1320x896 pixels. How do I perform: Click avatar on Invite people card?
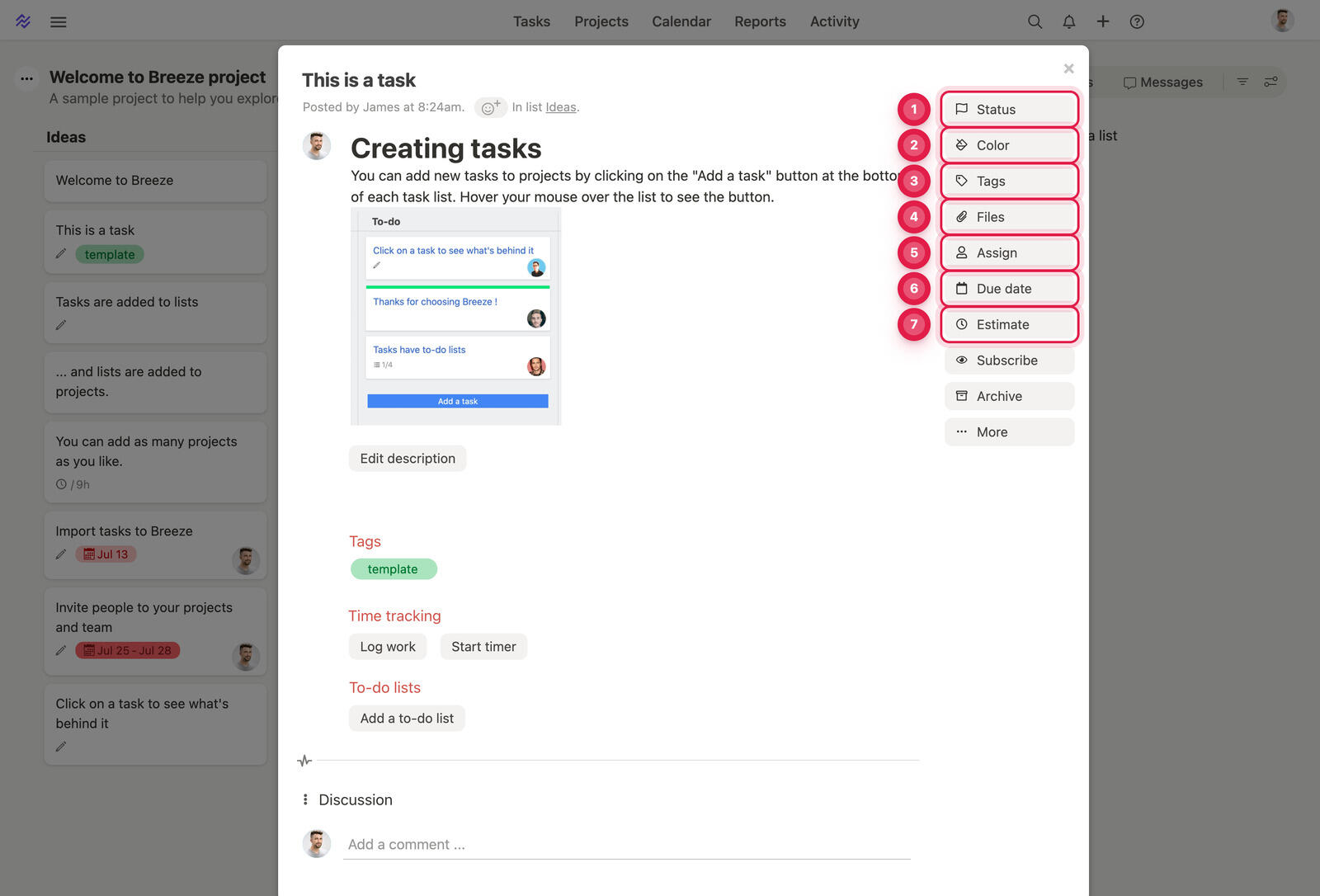(246, 657)
